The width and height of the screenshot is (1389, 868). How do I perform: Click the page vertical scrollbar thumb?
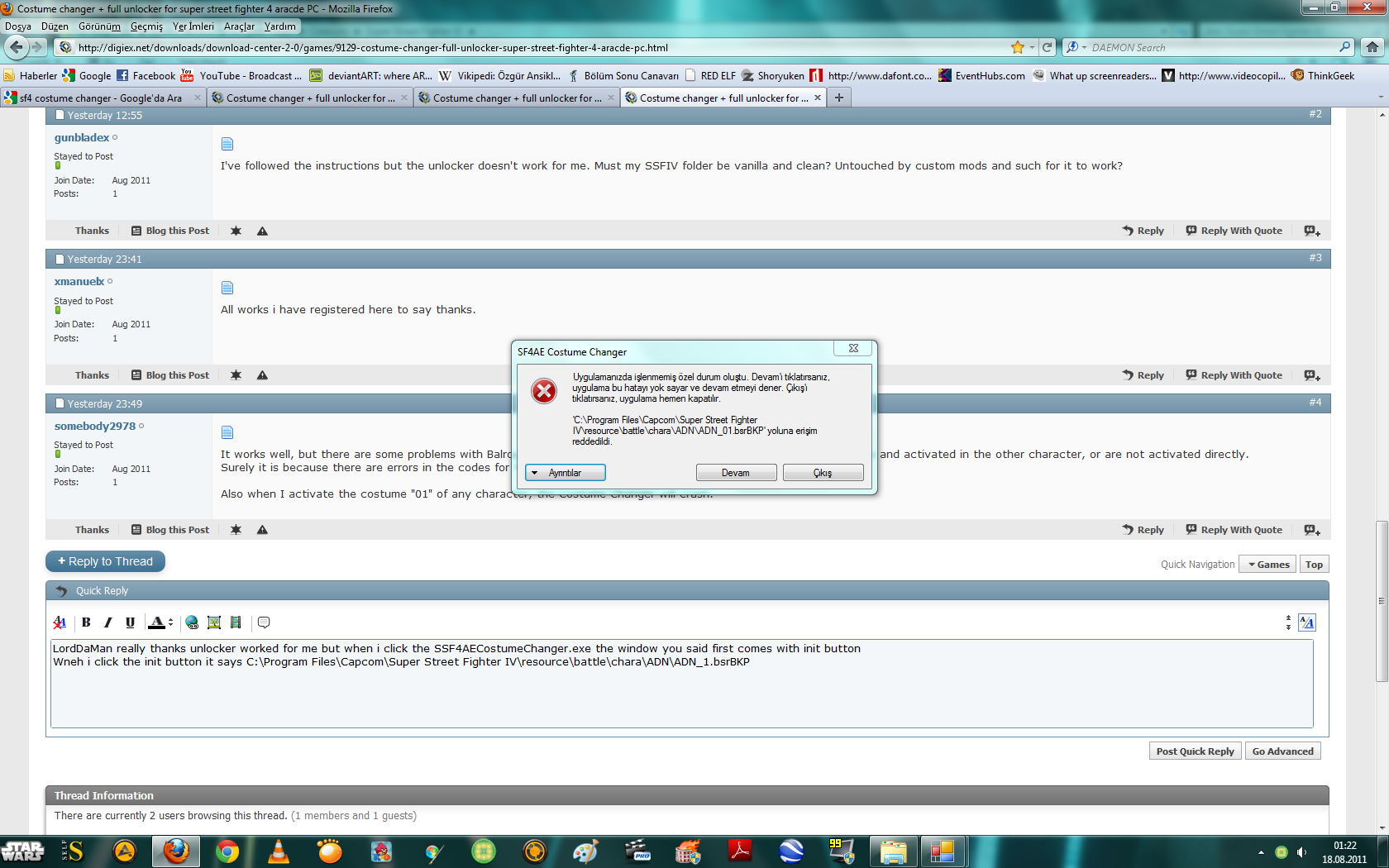coord(1382,601)
